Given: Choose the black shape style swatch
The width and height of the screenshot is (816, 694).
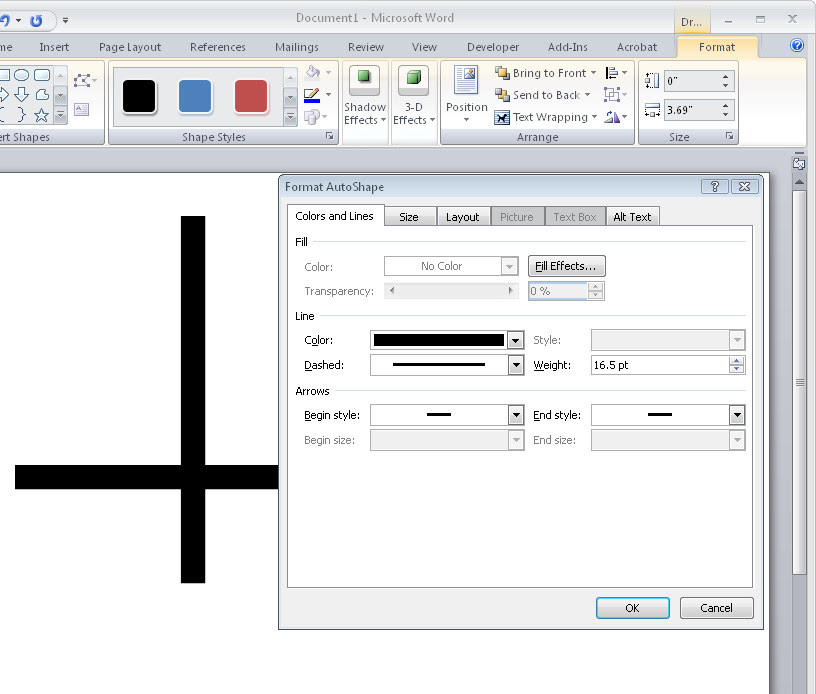Looking at the screenshot, I should coord(139,96).
